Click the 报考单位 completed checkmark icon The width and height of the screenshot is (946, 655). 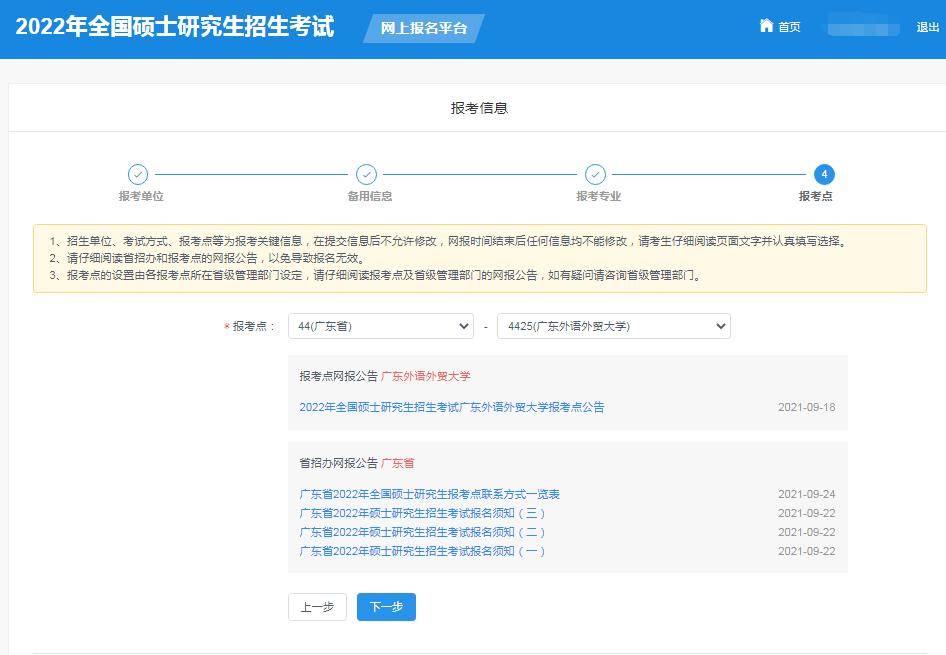(139, 172)
